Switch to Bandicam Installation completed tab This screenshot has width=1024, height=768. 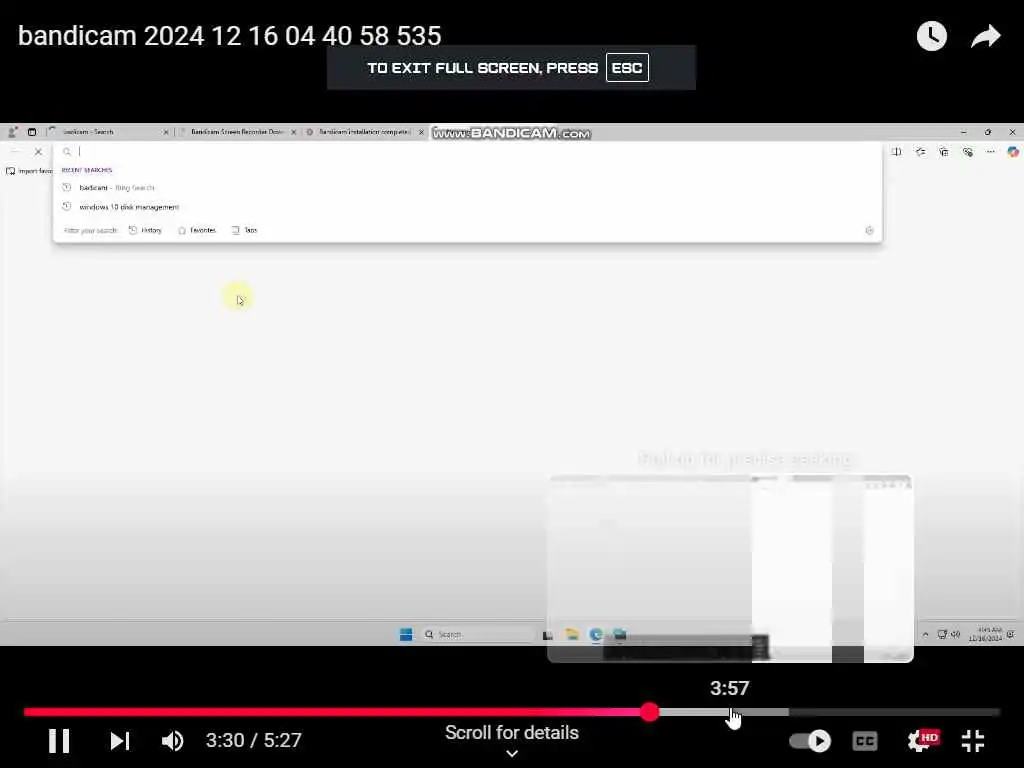[364, 132]
